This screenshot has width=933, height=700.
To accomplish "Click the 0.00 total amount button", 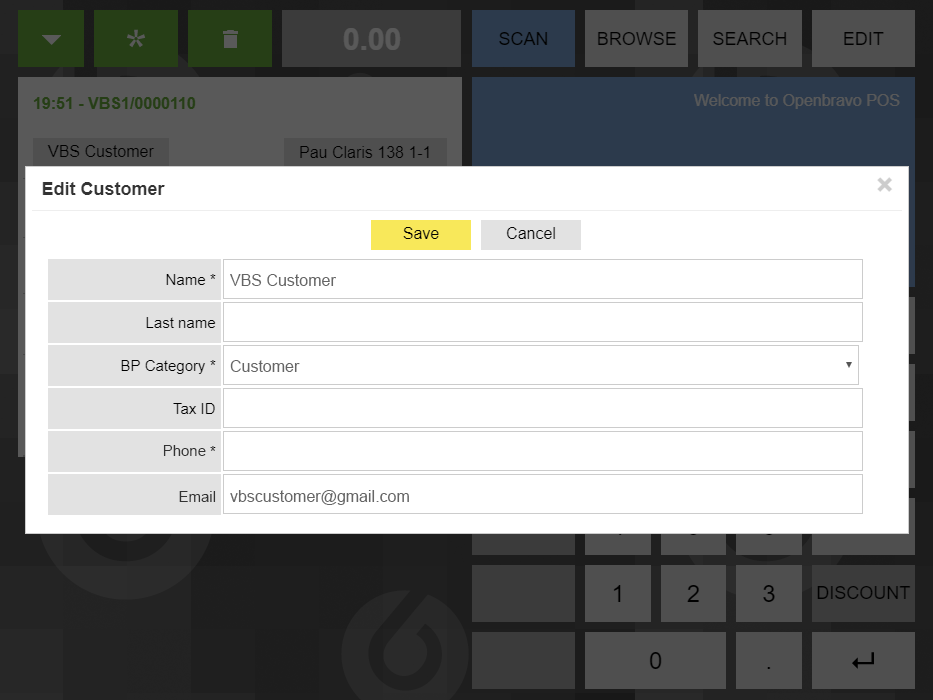I will tap(371, 39).
